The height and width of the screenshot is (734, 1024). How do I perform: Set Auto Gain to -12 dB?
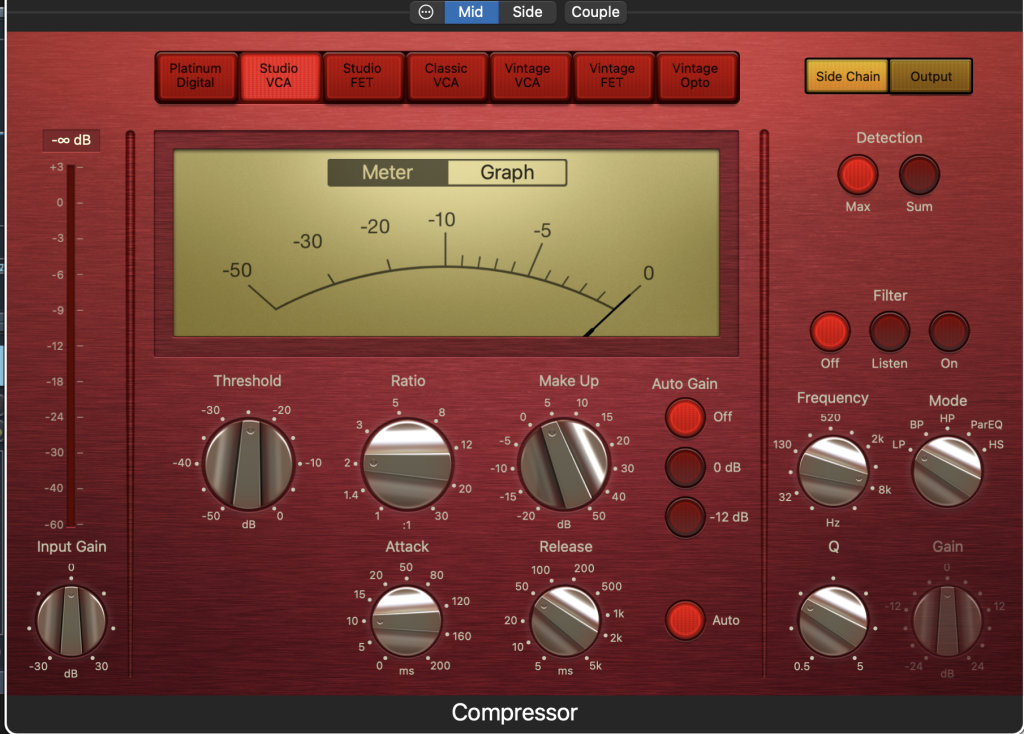tap(686, 517)
